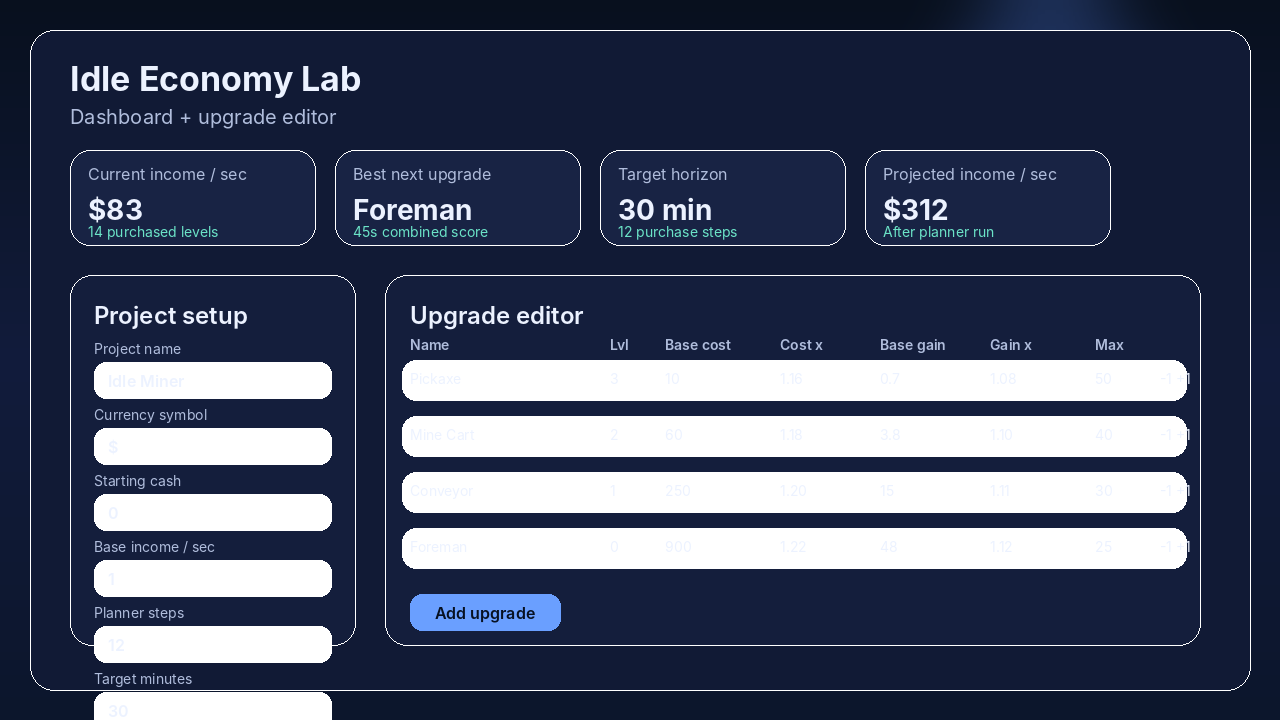Edit the Project name field
This screenshot has height=720, width=1280.
point(213,381)
